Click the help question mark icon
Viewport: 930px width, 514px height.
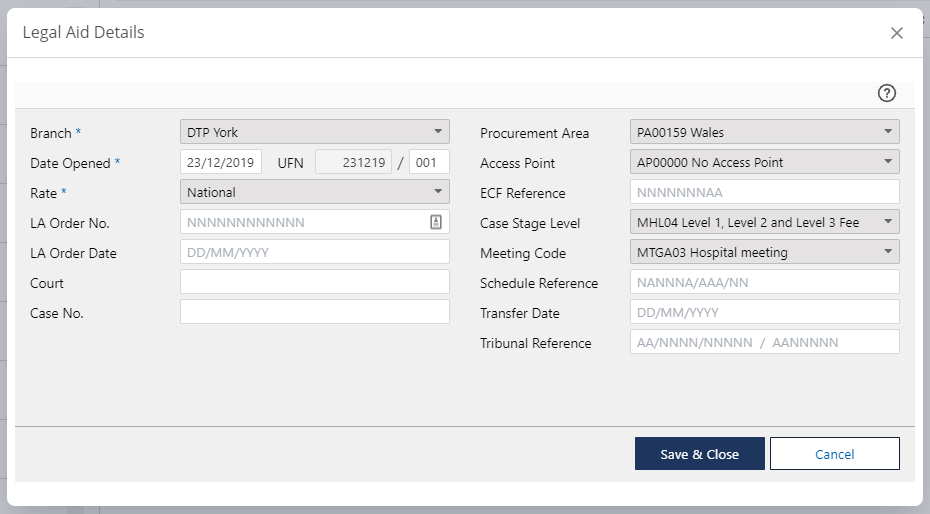click(x=886, y=93)
